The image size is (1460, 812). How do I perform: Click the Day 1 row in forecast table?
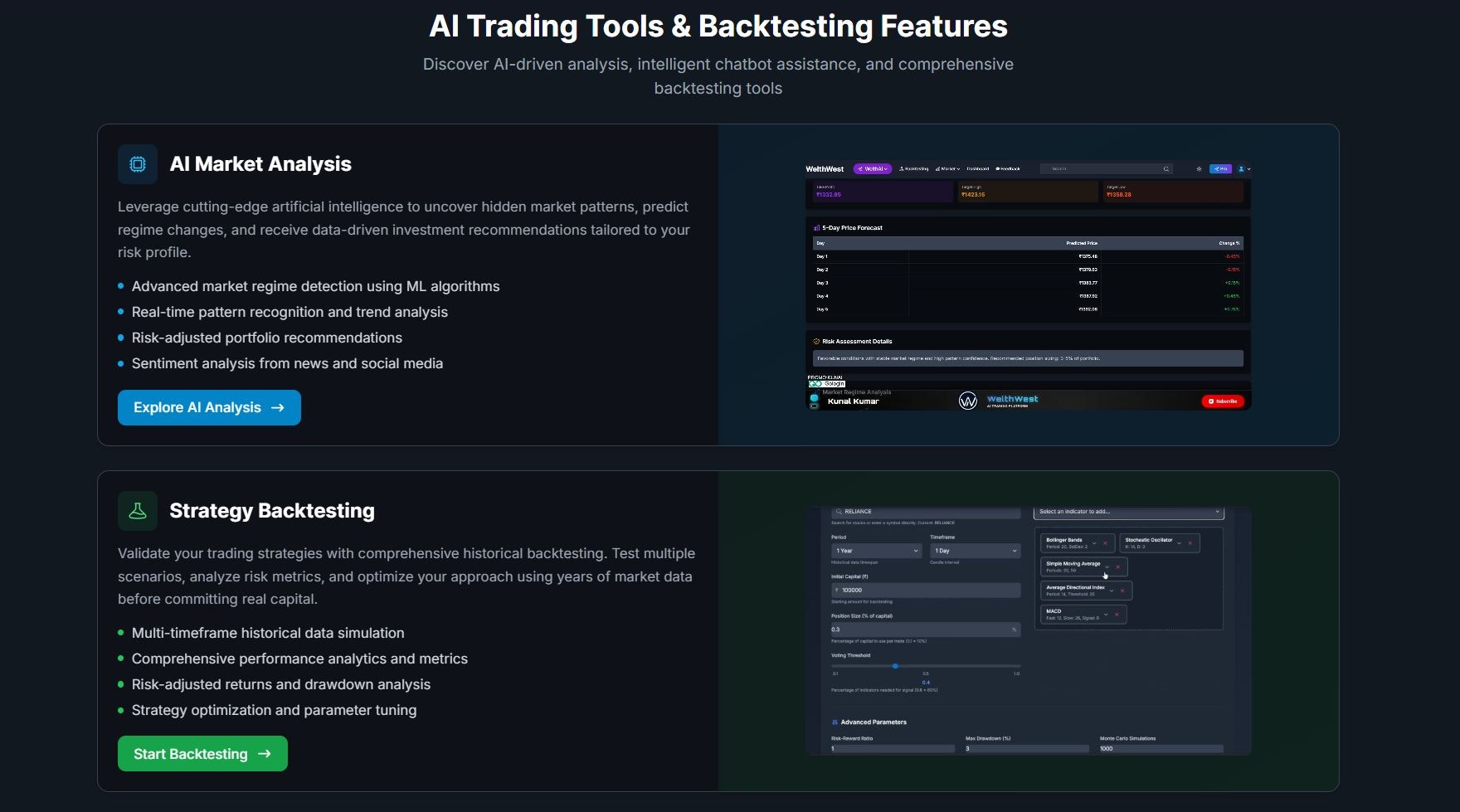pyautogui.click(x=1028, y=256)
